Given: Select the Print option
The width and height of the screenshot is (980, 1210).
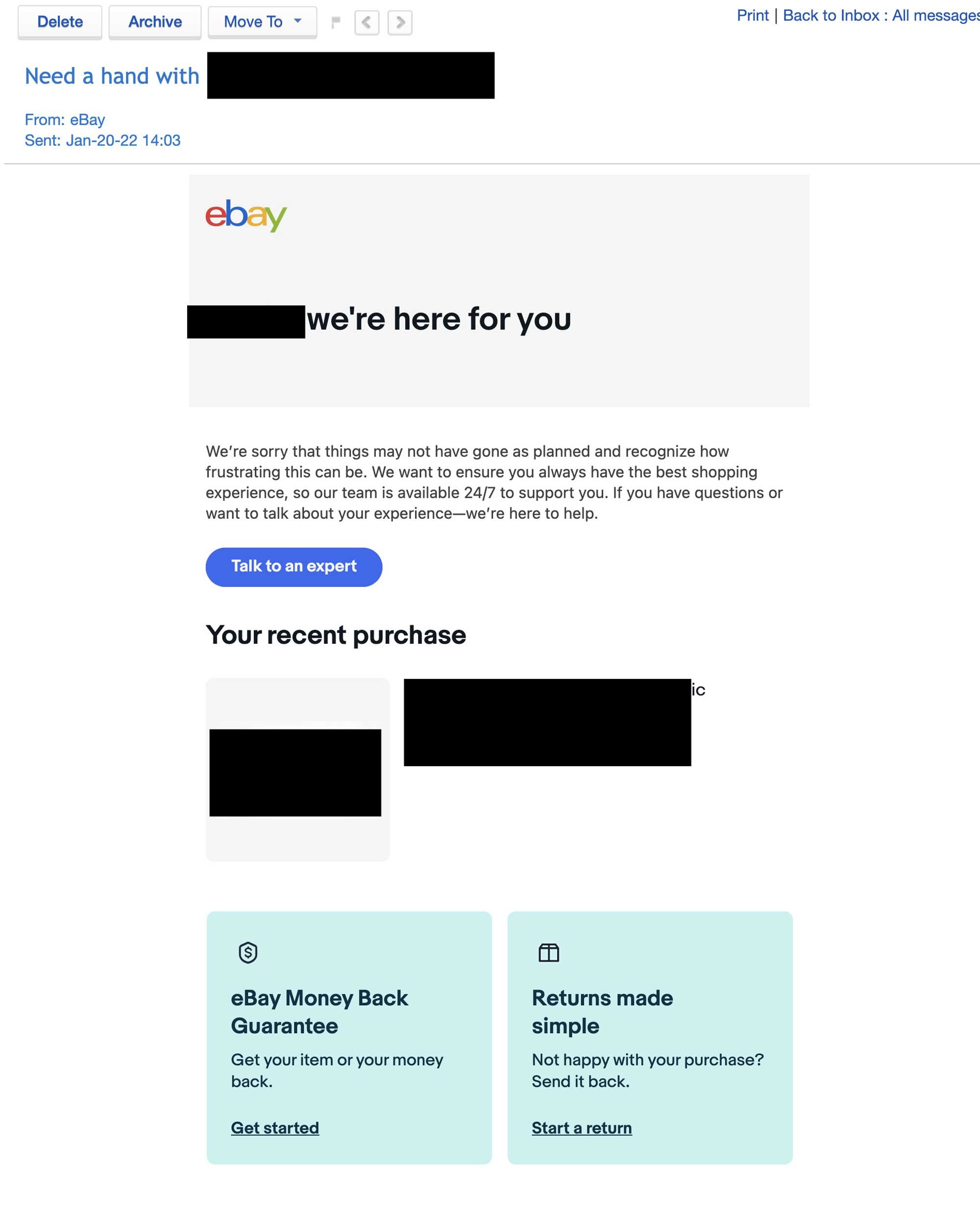Looking at the screenshot, I should coord(753,15).
